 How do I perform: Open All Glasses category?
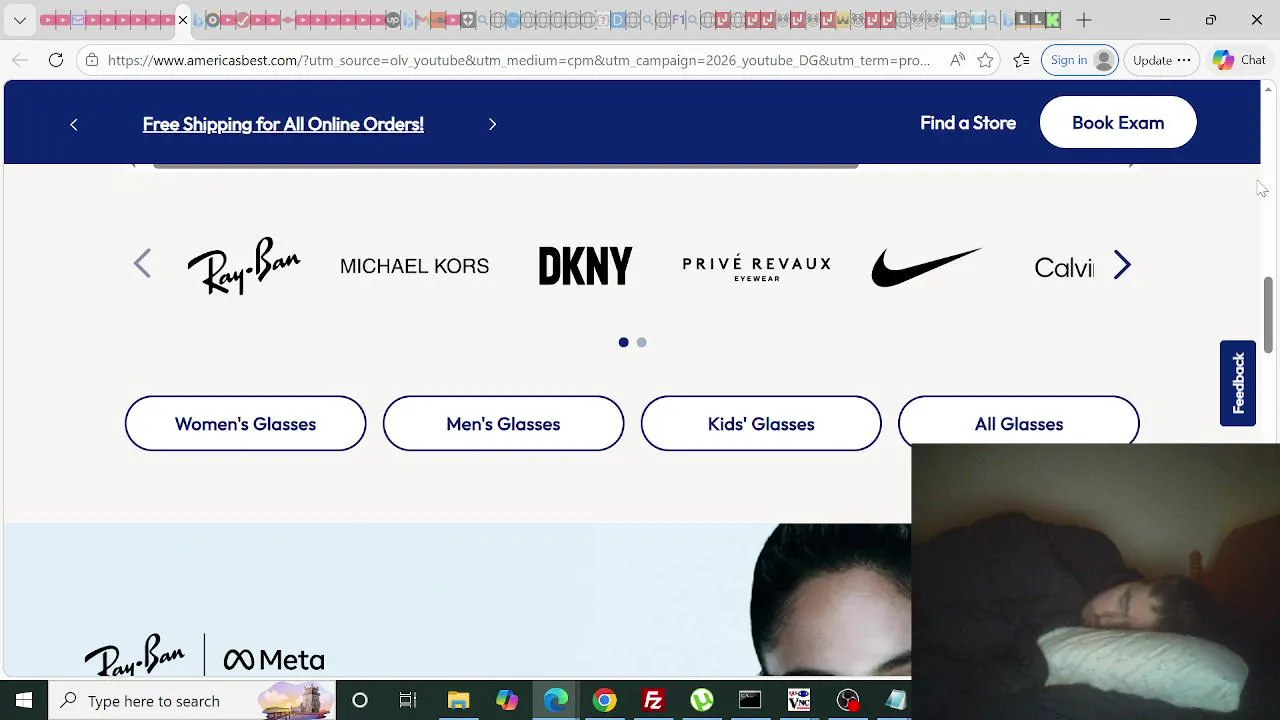tap(1019, 422)
